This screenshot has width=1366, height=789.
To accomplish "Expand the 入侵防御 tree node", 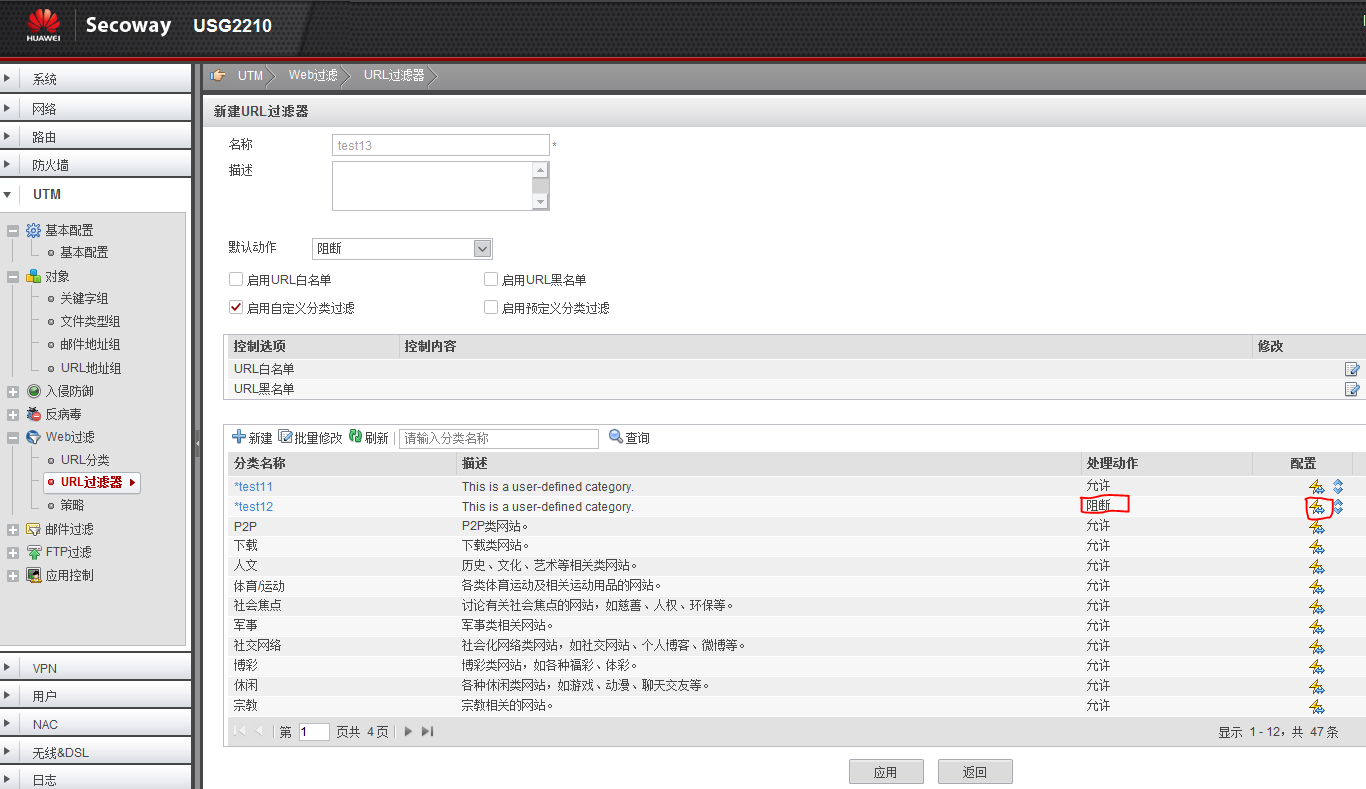I will pyautogui.click(x=13, y=392).
